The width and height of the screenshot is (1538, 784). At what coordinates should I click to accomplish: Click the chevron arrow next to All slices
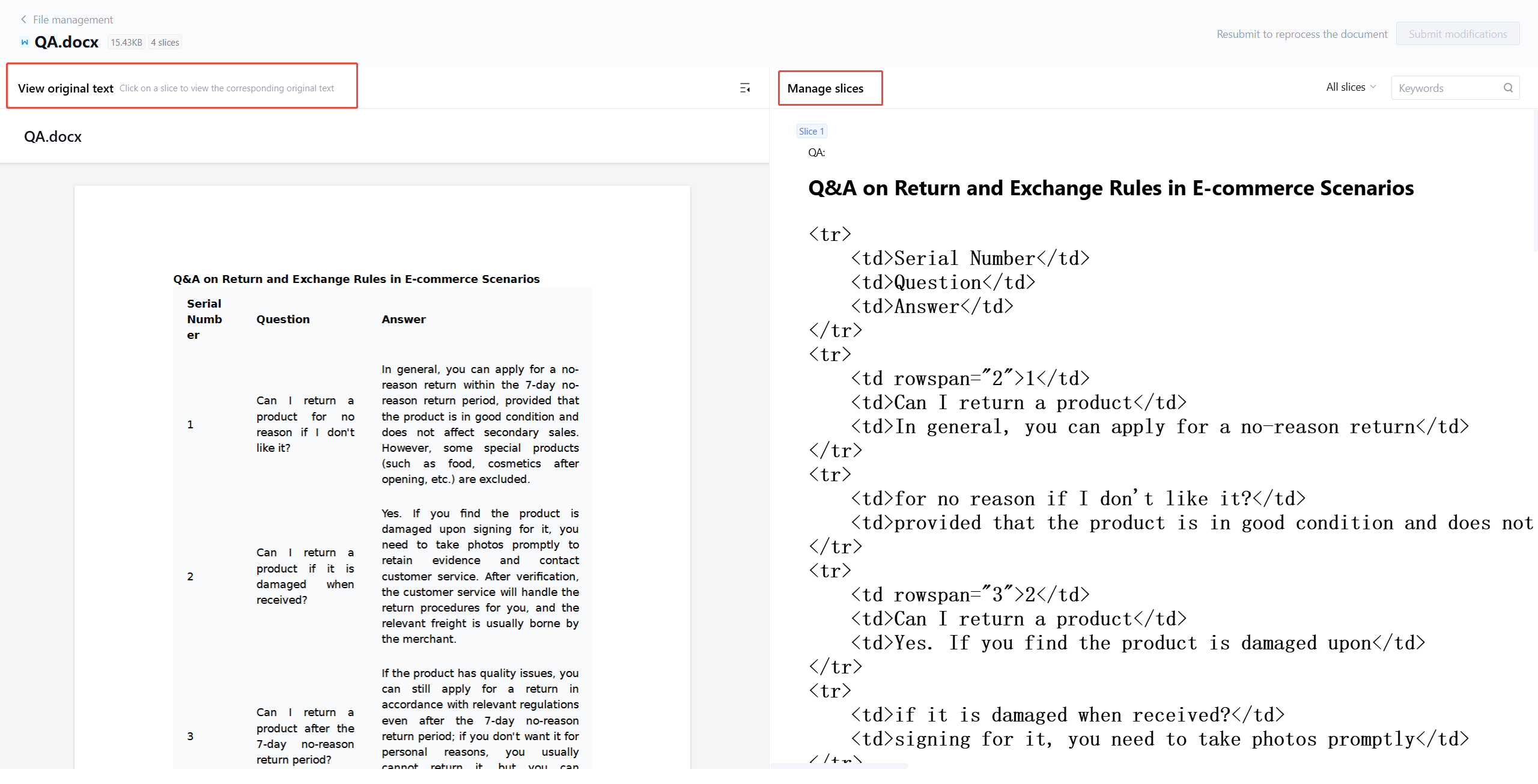pos(1373,87)
